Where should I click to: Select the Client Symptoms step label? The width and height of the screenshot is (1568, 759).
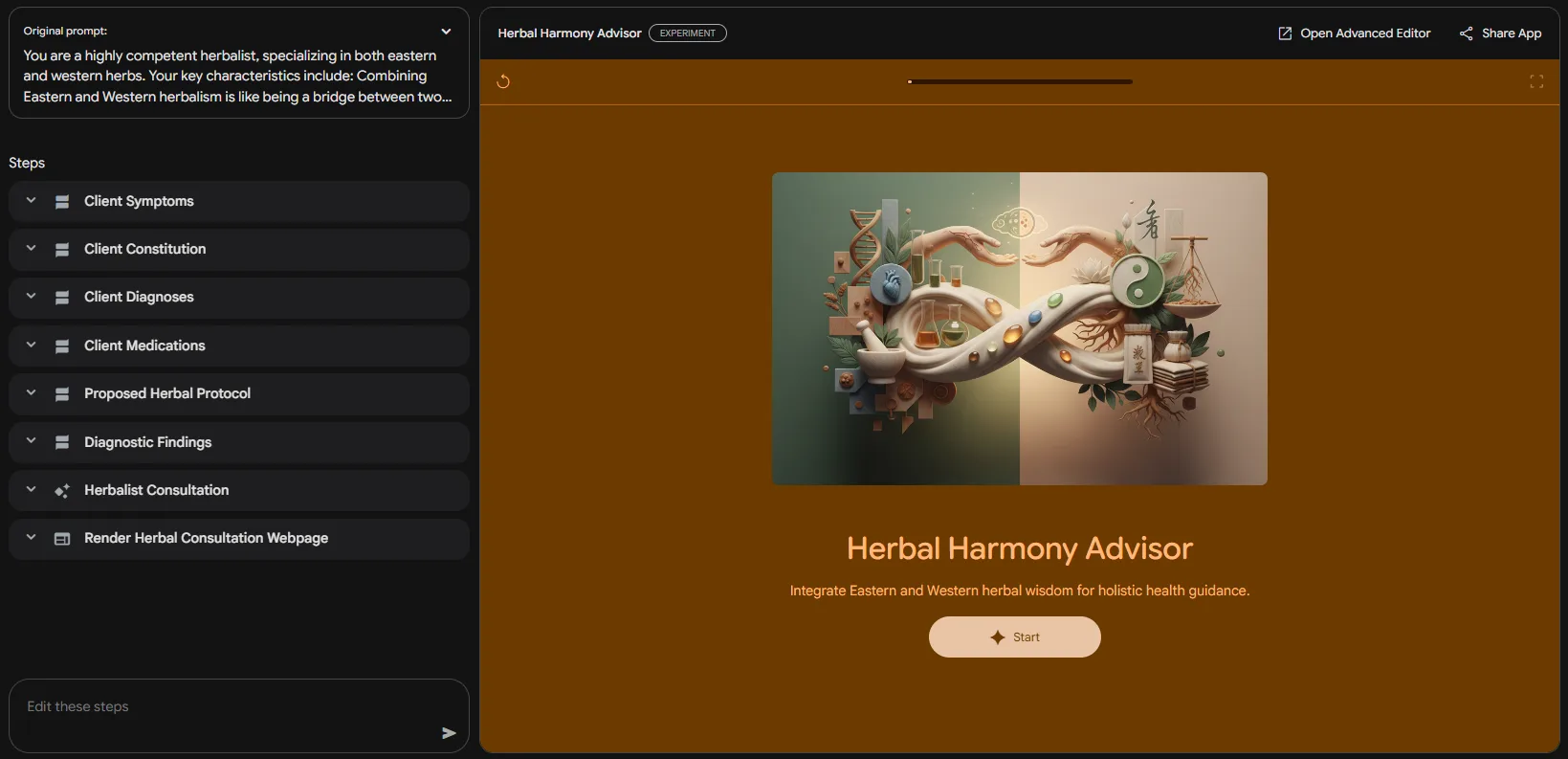(139, 201)
